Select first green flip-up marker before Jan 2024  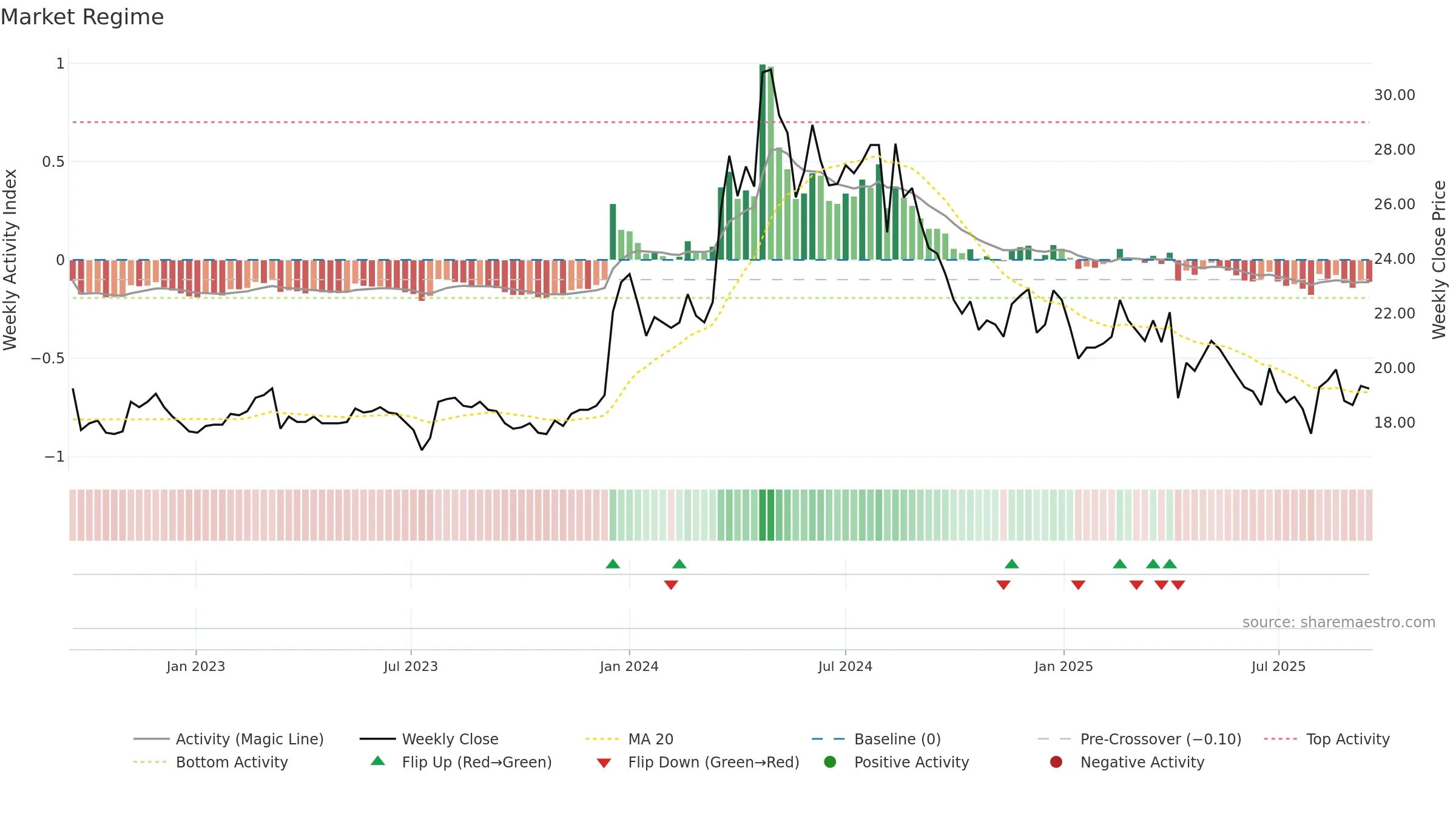click(x=613, y=564)
